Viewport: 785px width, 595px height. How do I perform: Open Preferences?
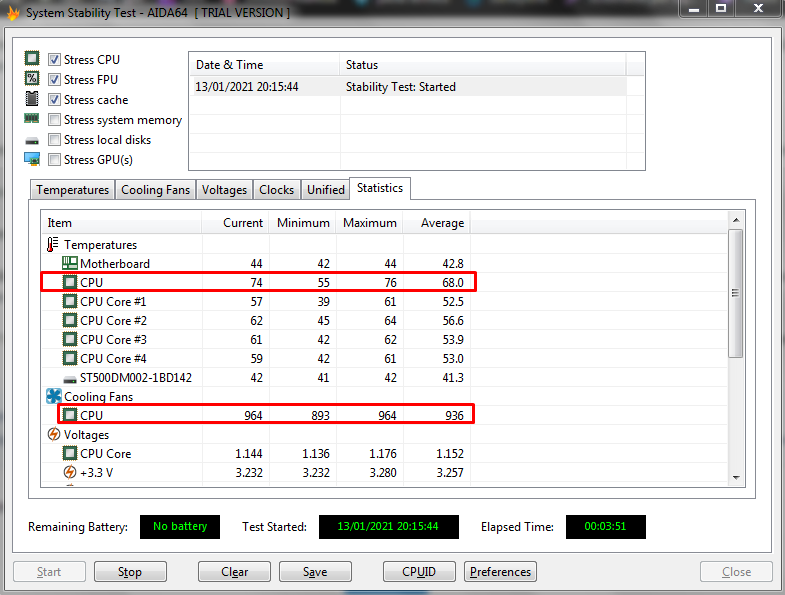500,571
